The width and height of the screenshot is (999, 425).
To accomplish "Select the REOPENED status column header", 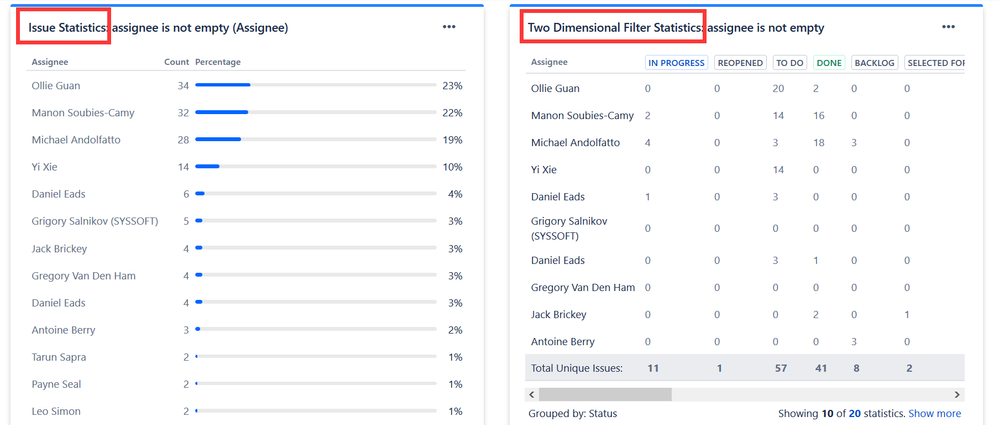I will [x=741, y=62].
